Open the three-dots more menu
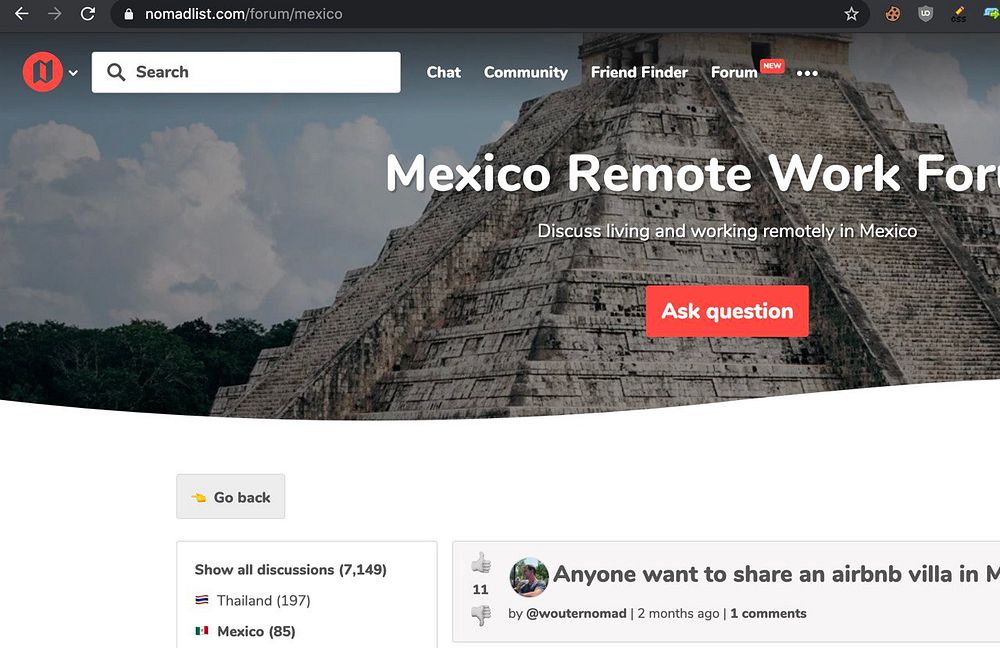Screen dimensions: 1000x648 [x=807, y=73]
